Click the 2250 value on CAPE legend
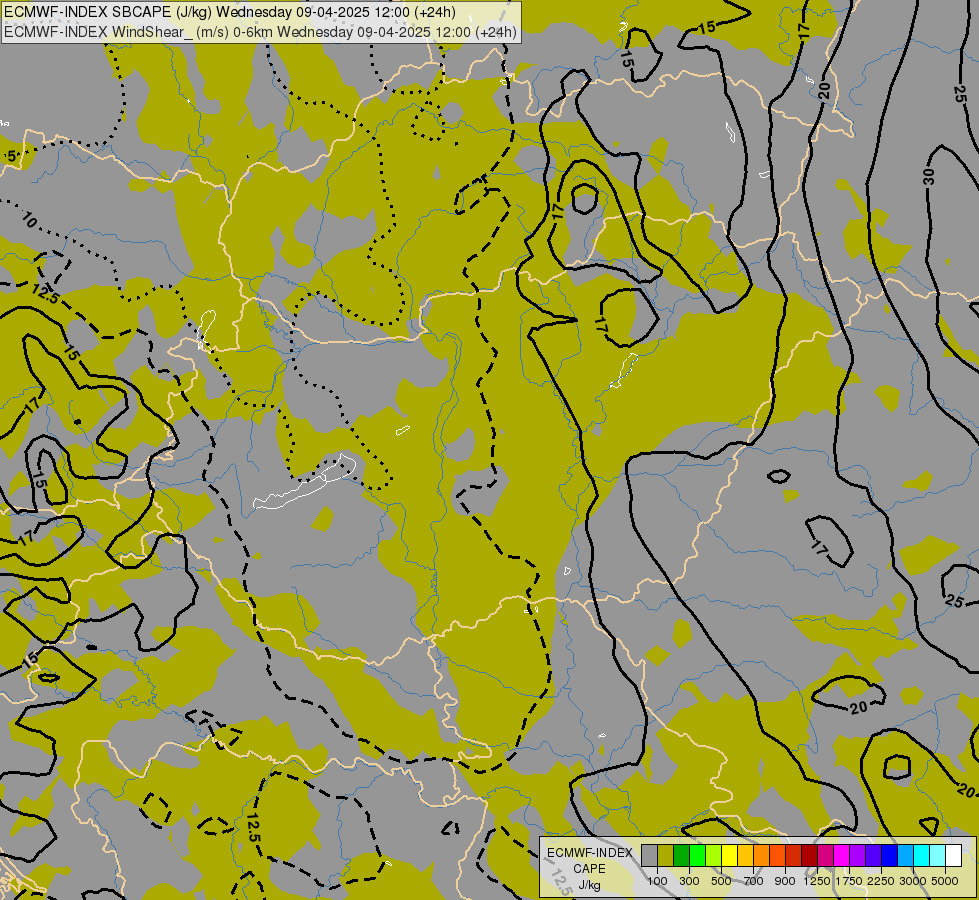The height and width of the screenshot is (900, 979). click(x=881, y=881)
